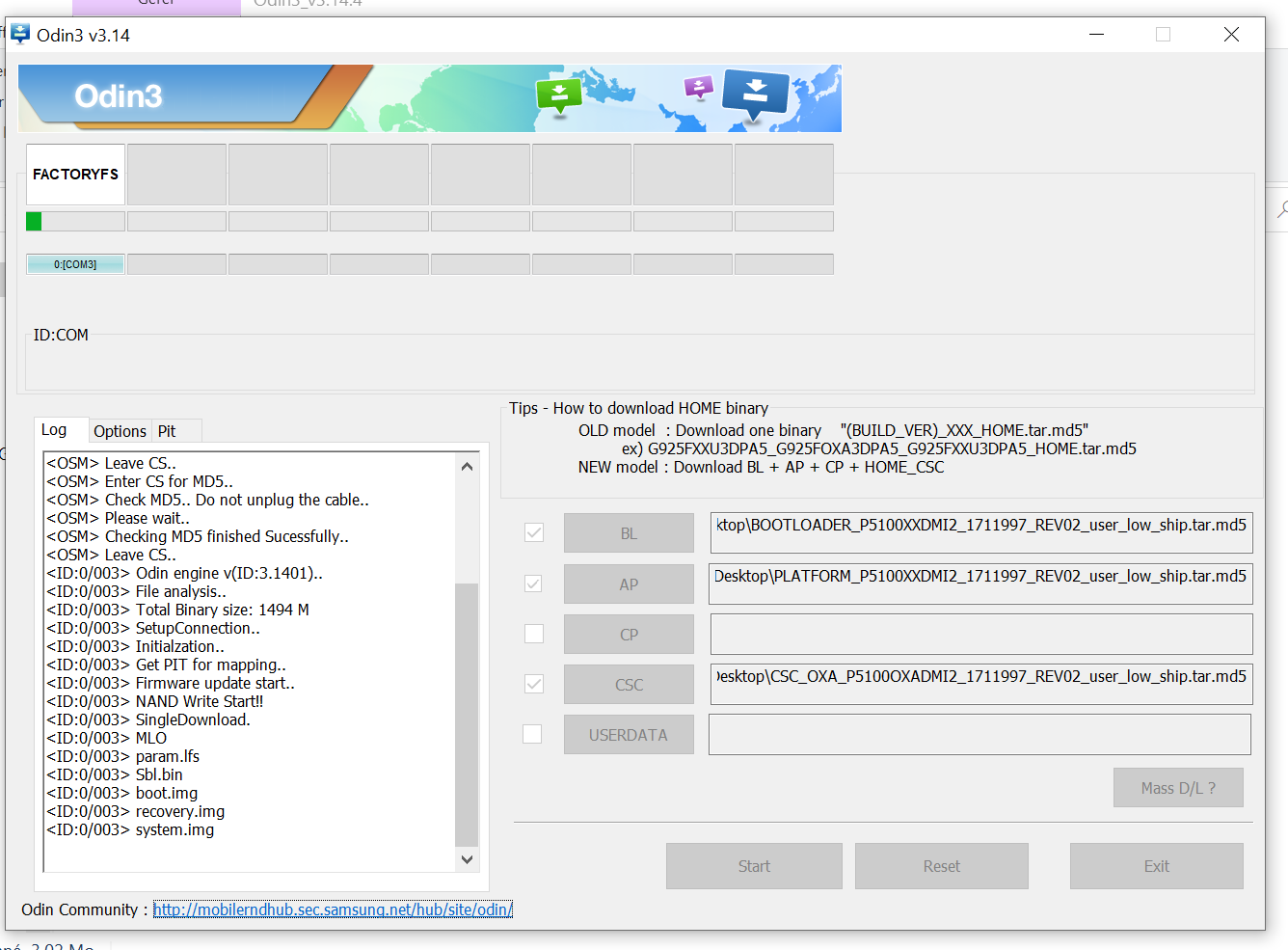
Task: Click the Odin3 logo in the banner
Action: (119, 96)
